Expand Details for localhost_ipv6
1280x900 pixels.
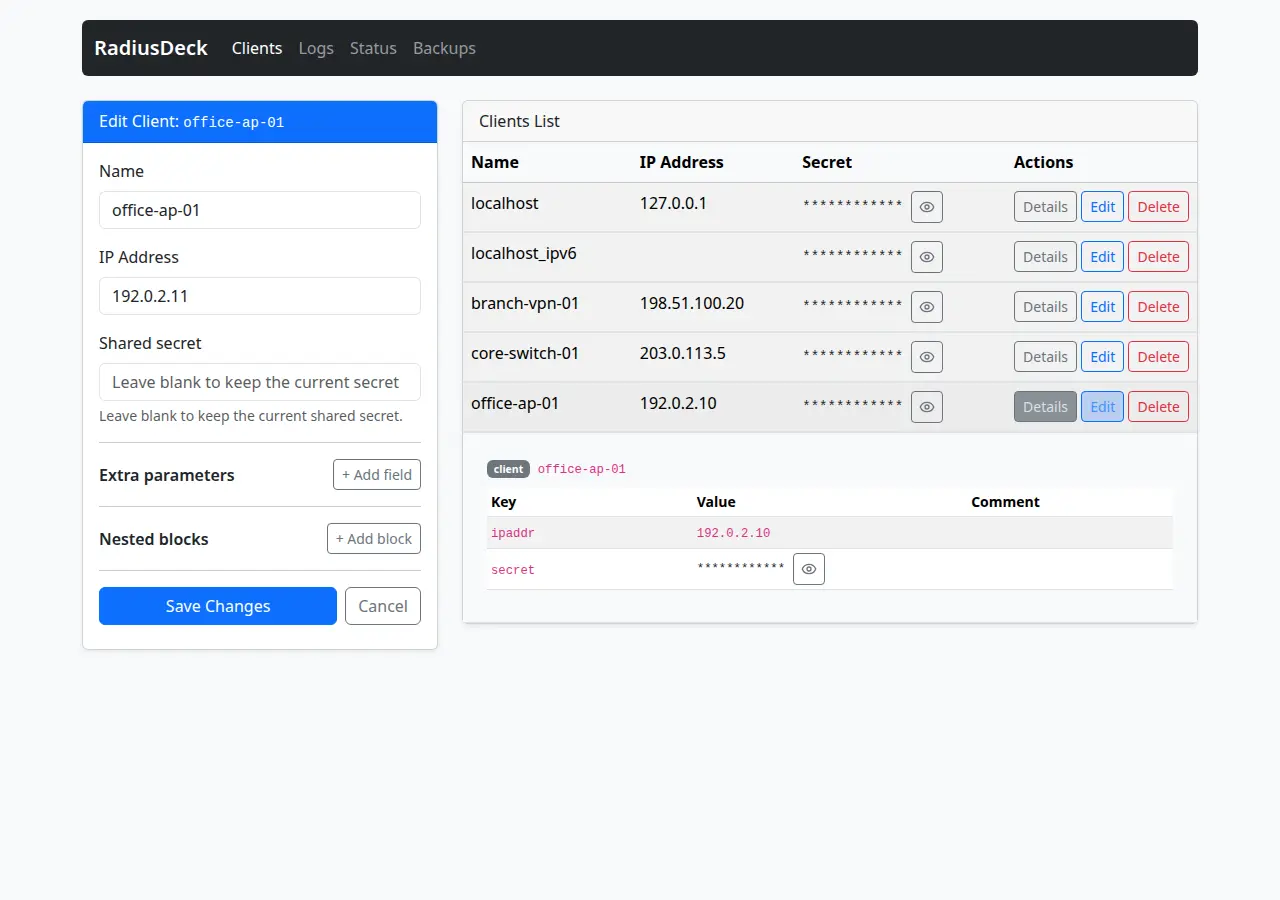[x=1045, y=257]
